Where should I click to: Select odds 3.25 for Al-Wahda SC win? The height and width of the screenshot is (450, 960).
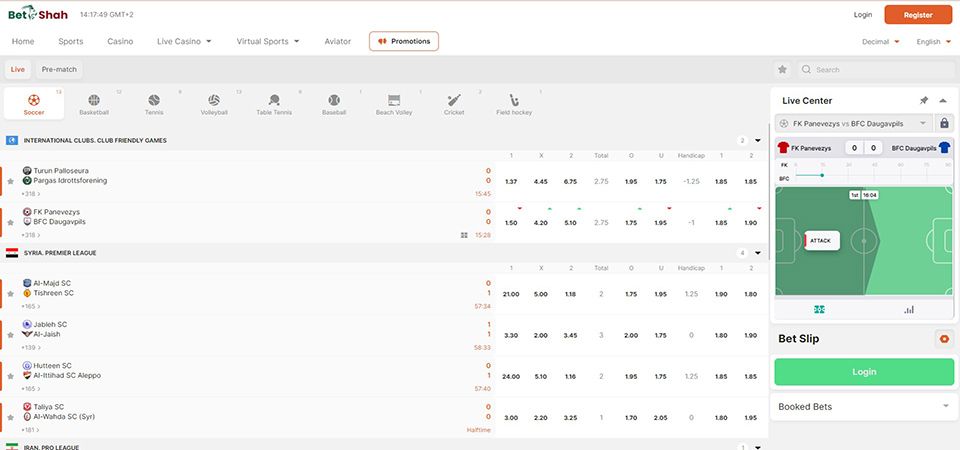(x=570, y=418)
